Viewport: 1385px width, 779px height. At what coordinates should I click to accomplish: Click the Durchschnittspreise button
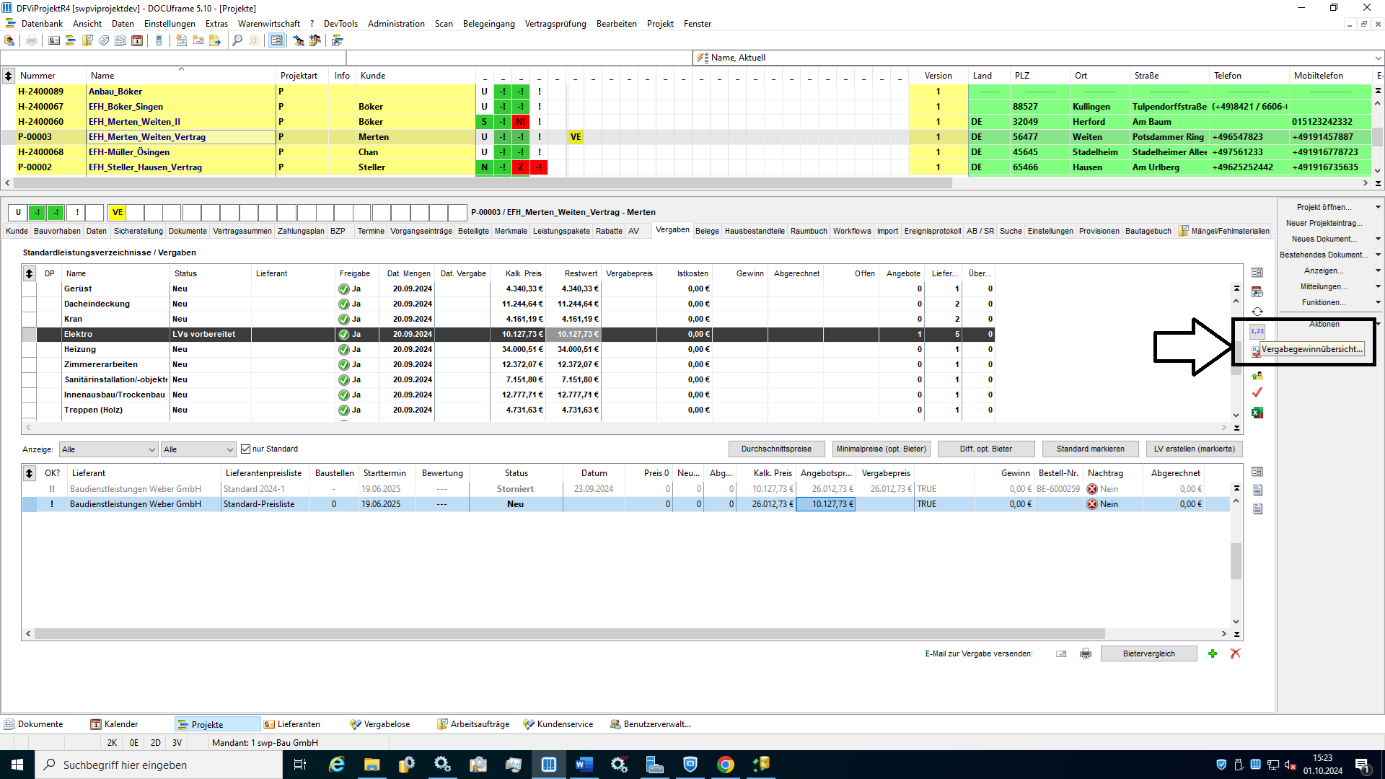coord(776,449)
